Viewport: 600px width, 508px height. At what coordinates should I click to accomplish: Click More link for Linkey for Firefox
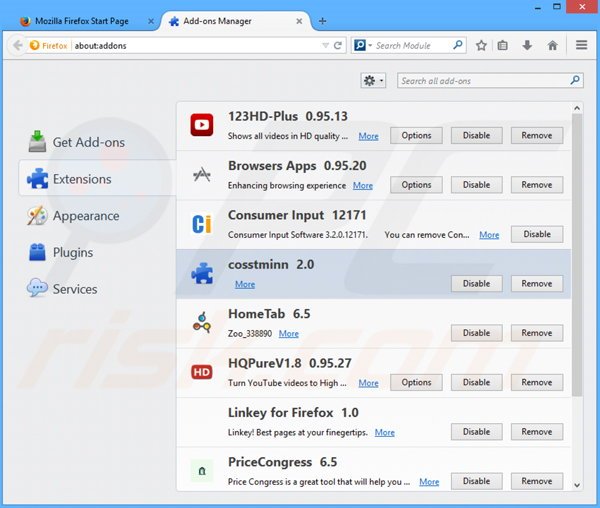point(385,432)
